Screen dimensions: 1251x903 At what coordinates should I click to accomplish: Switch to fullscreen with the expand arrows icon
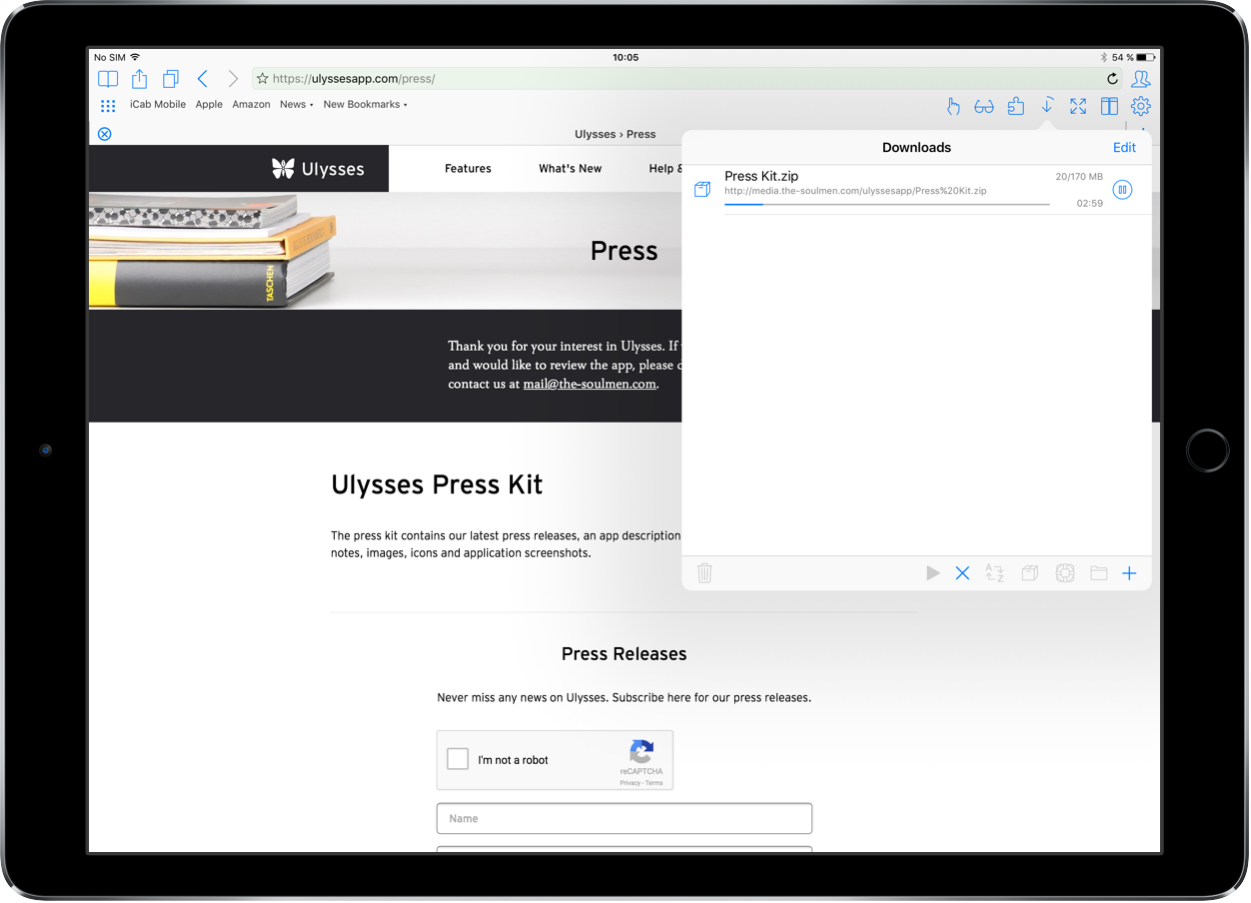point(1078,106)
